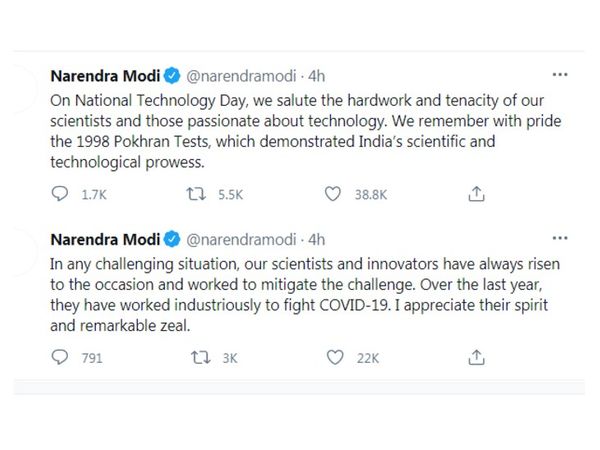Retweet the National Technology Day tweet

pyautogui.click(x=196, y=194)
